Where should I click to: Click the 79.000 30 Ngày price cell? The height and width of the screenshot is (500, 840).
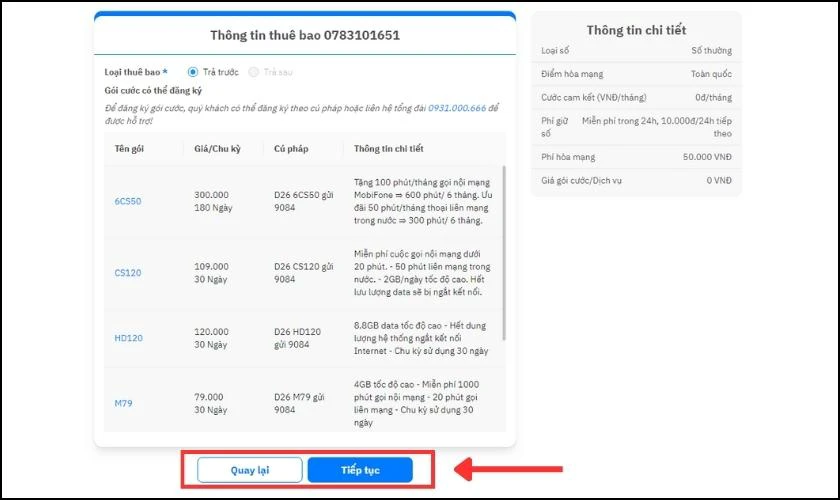[211, 403]
